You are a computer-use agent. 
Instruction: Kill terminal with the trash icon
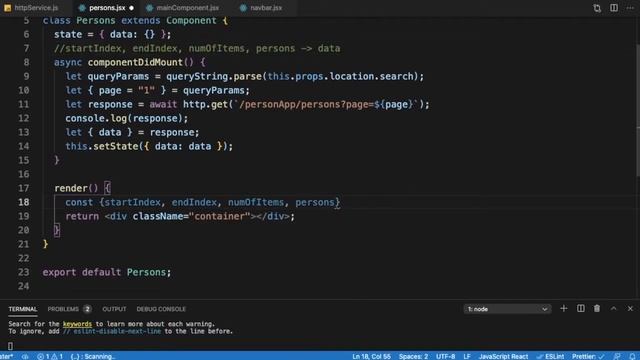point(597,309)
